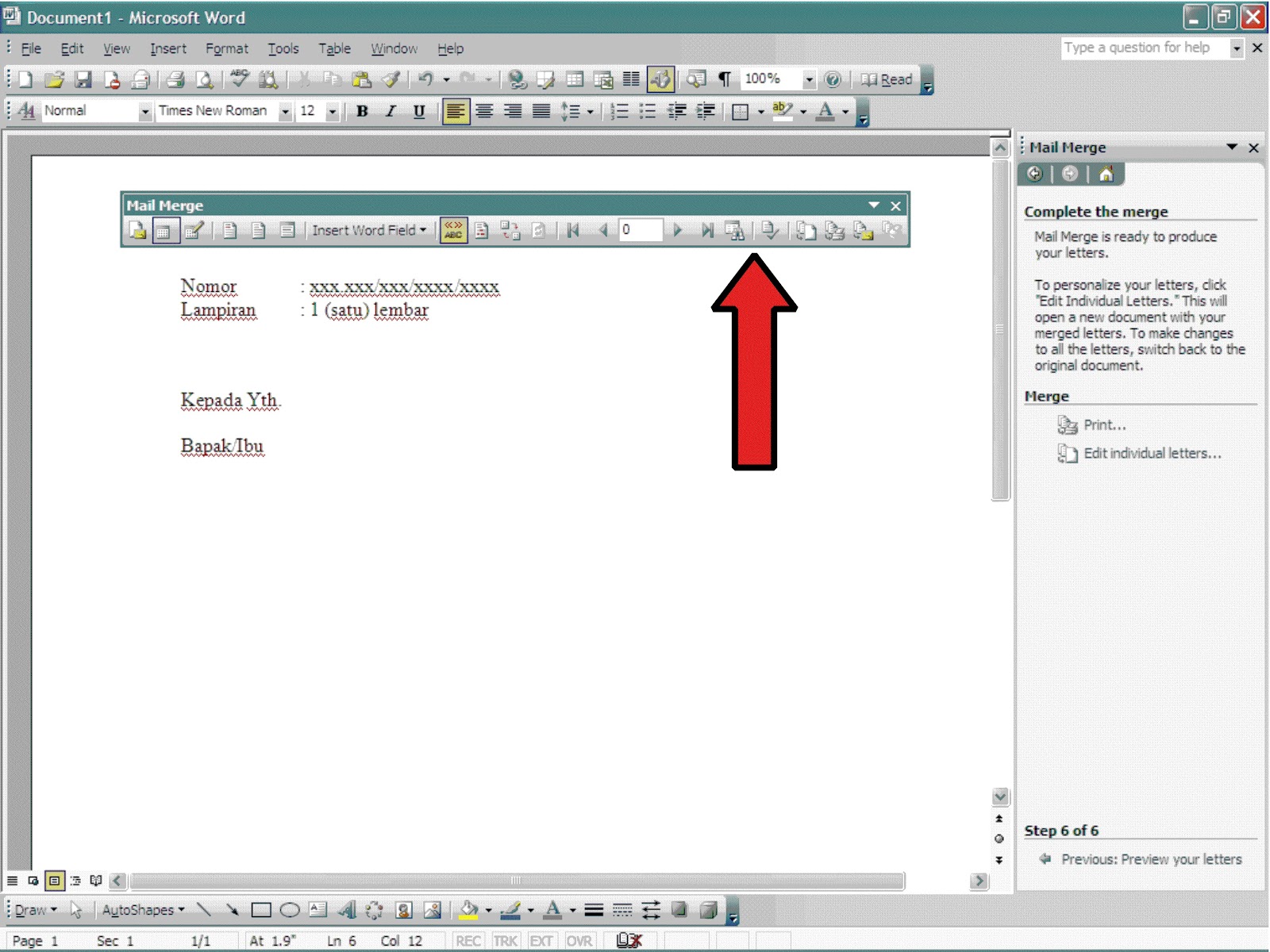Click Insert Greeting Line icon
The height and width of the screenshot is (952, 1270).
258,230
